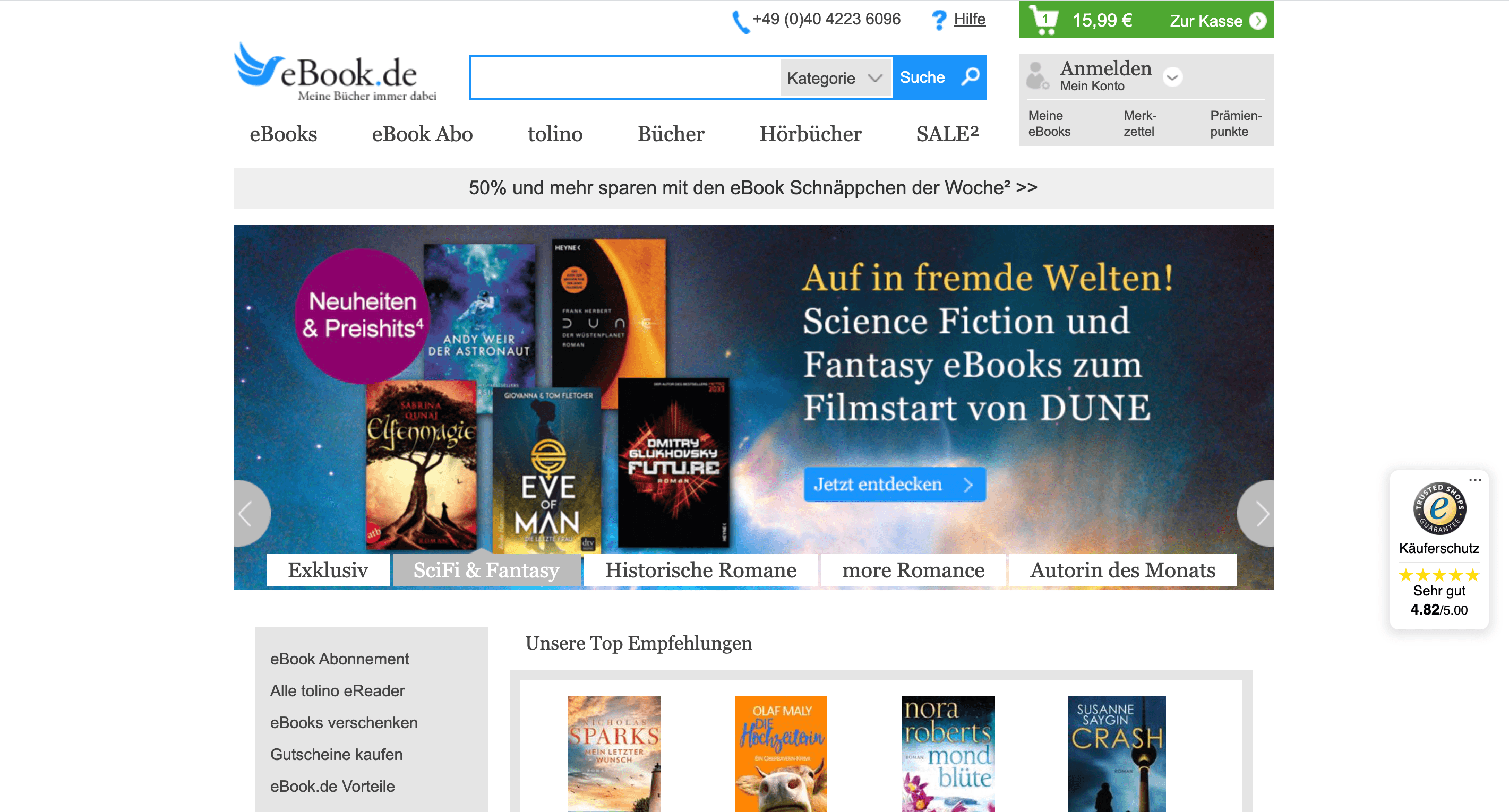Open Alle tolino eReader sidebar link
This screenshot has height=812, width=1509.
[x=337, y=691]
